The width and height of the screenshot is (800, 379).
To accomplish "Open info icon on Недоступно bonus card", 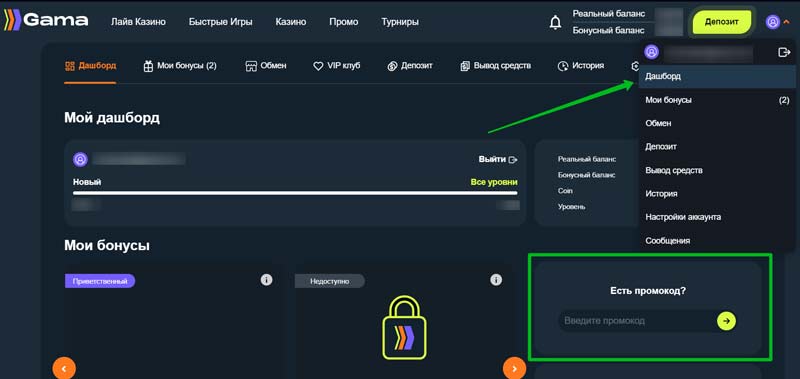I will pyautogui.click(x=496, y=280).
